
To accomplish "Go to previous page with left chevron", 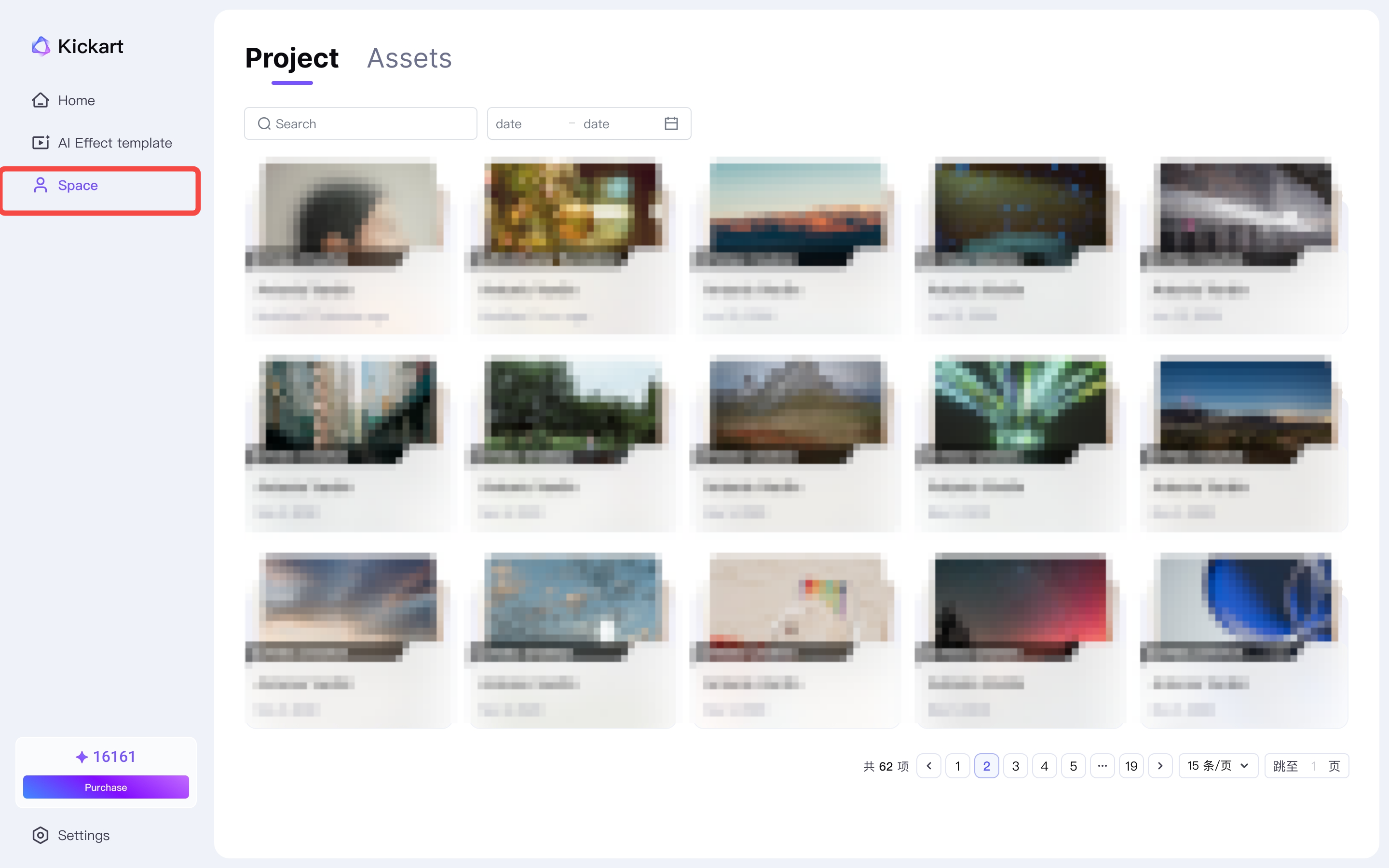I will (x=929, y=766).
